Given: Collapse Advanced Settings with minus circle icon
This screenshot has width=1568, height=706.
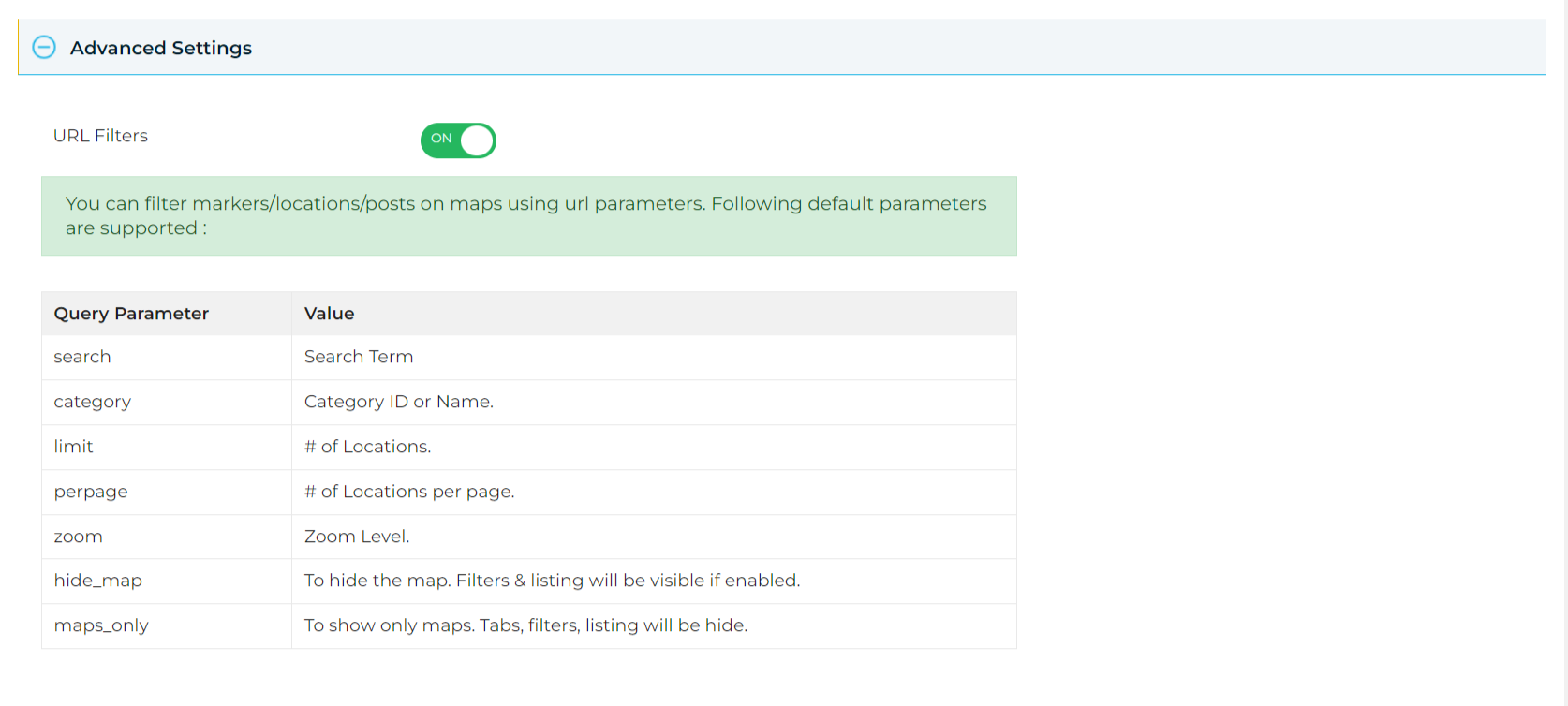Looking at the screenshot, I should click(x=44, y=47).
